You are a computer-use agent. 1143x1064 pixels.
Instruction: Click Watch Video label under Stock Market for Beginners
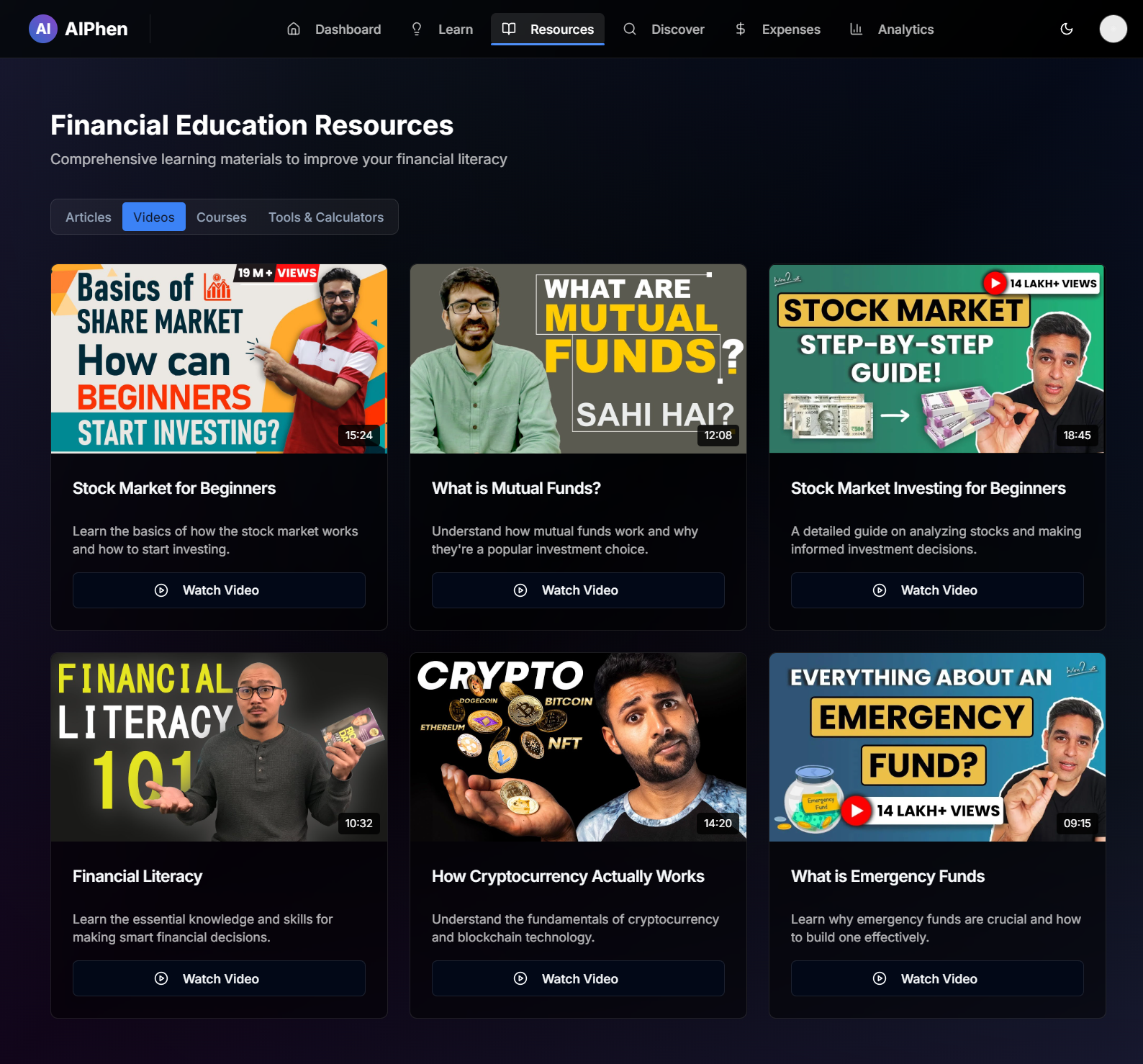point(221,590)
